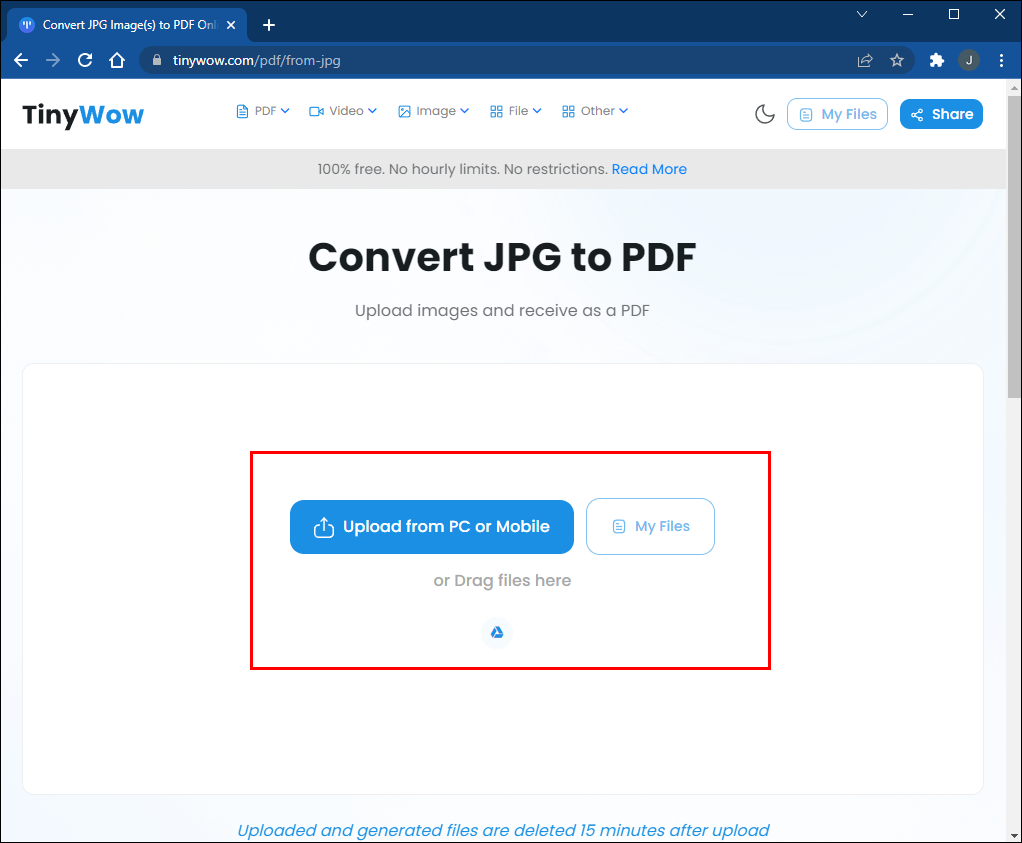Viewport: 1022px width, 843px height.
Task: Click the 'or Drag files here' text
Action: [x=502, y=580]
